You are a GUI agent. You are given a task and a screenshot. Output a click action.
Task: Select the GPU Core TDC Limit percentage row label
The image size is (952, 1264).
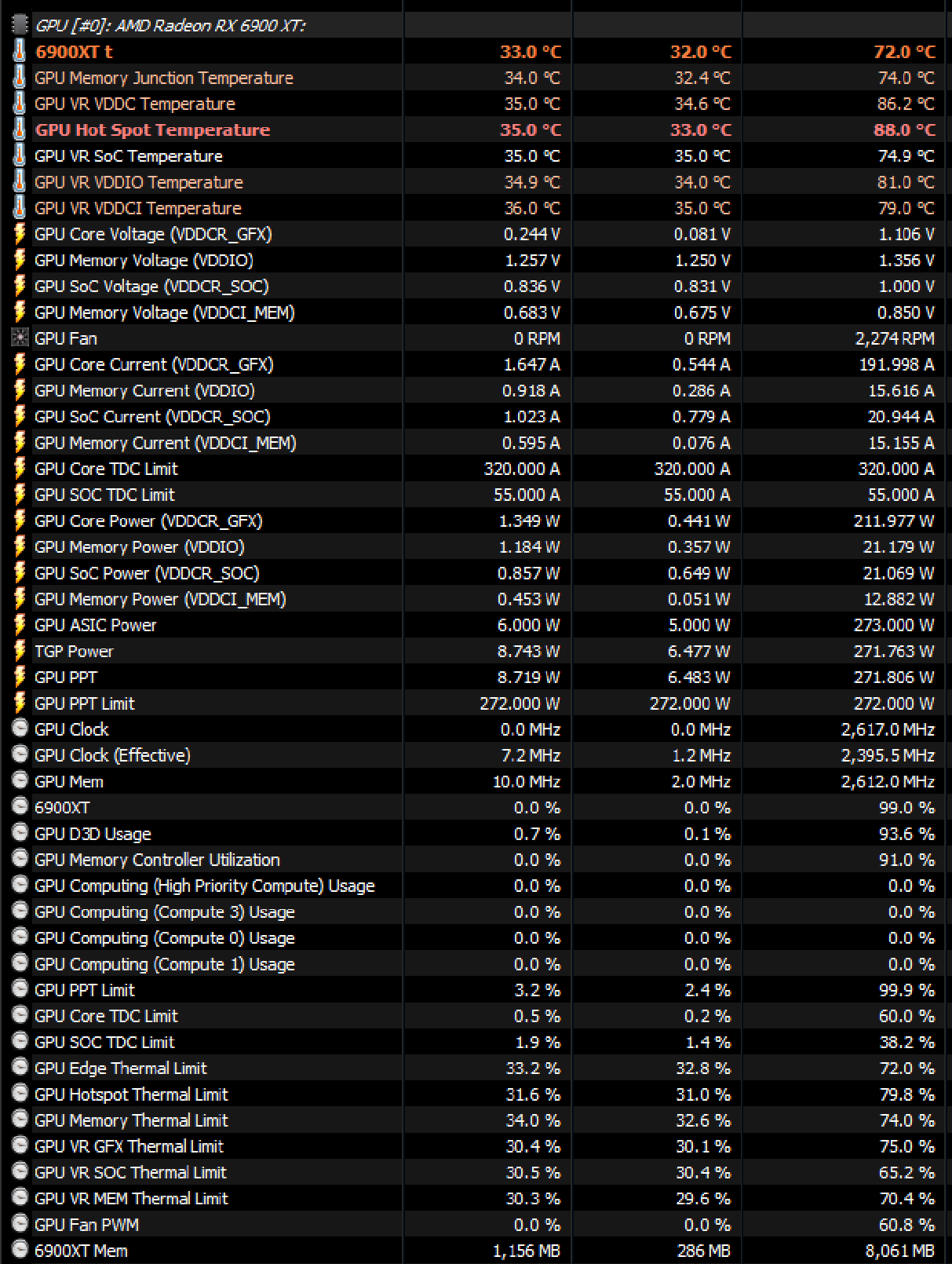pos(106,1016)
